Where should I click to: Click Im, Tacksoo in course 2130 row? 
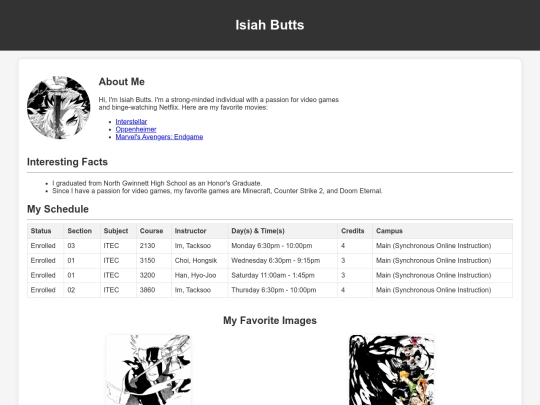(199, 246)
